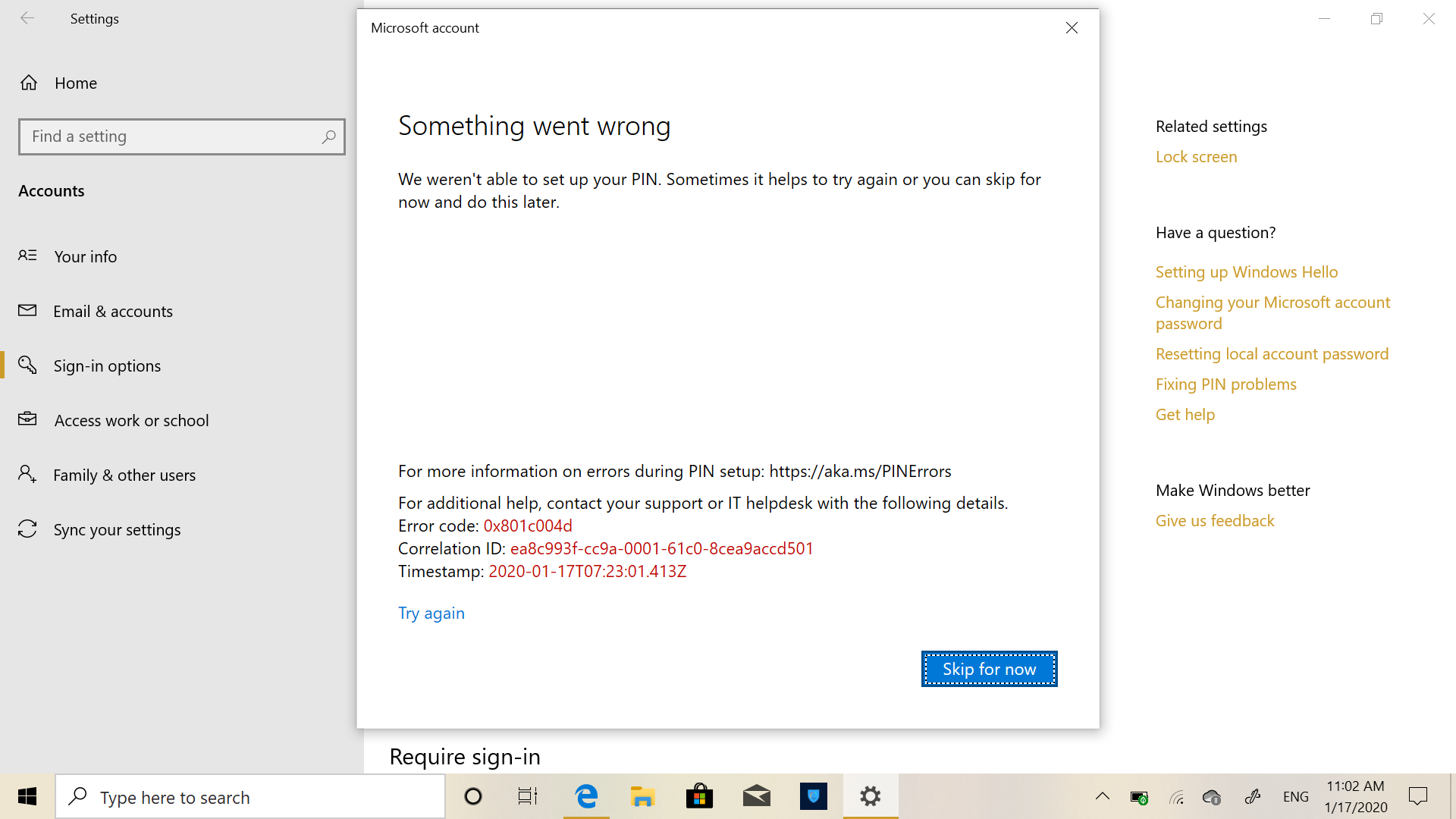Click the Your info person icon
Viewport: 1456px width, 819px height.
[27, 256]
